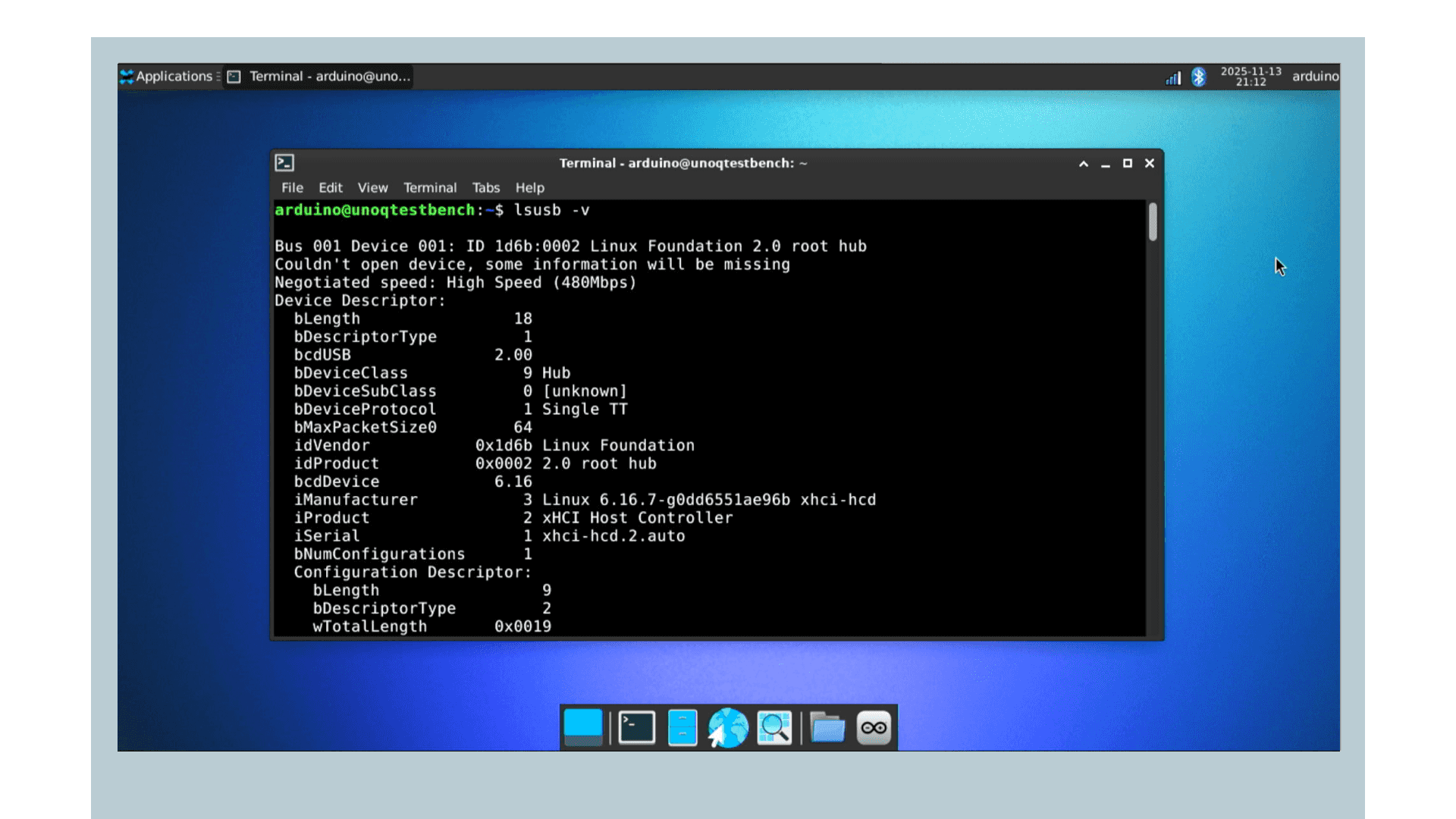
Task: Open the Terminal menu
Action: pyautogui.click(x=430, y=187)
